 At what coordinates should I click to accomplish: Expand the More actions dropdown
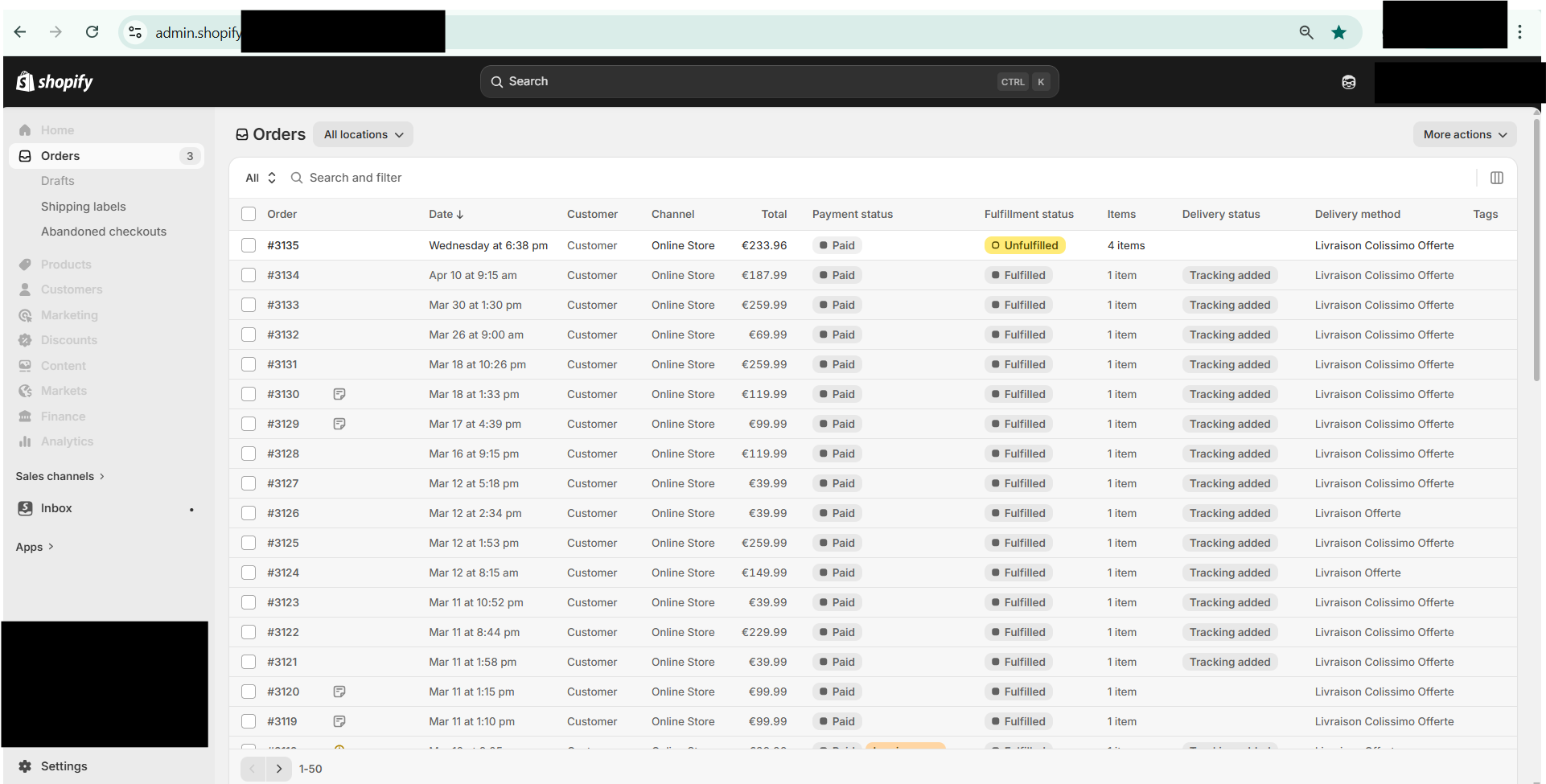(1464, 134)
